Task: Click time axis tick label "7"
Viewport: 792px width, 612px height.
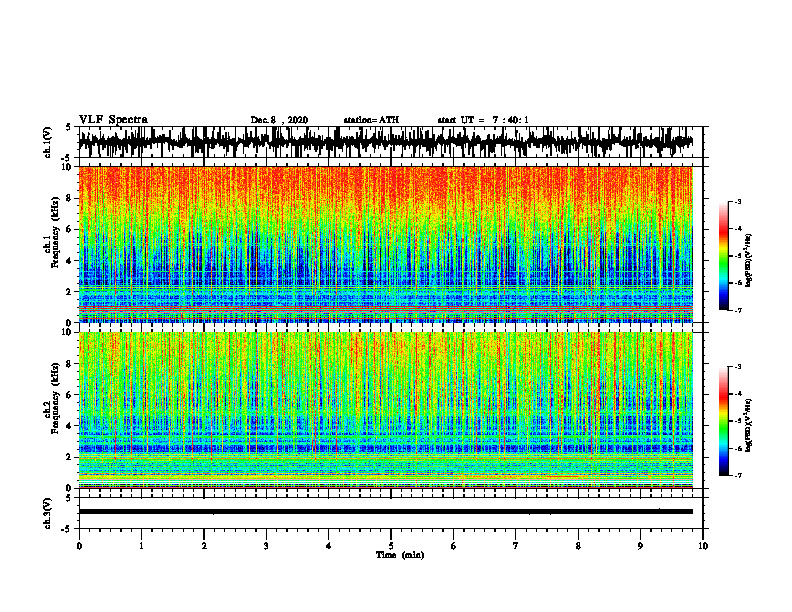Action: pos(516,546)
